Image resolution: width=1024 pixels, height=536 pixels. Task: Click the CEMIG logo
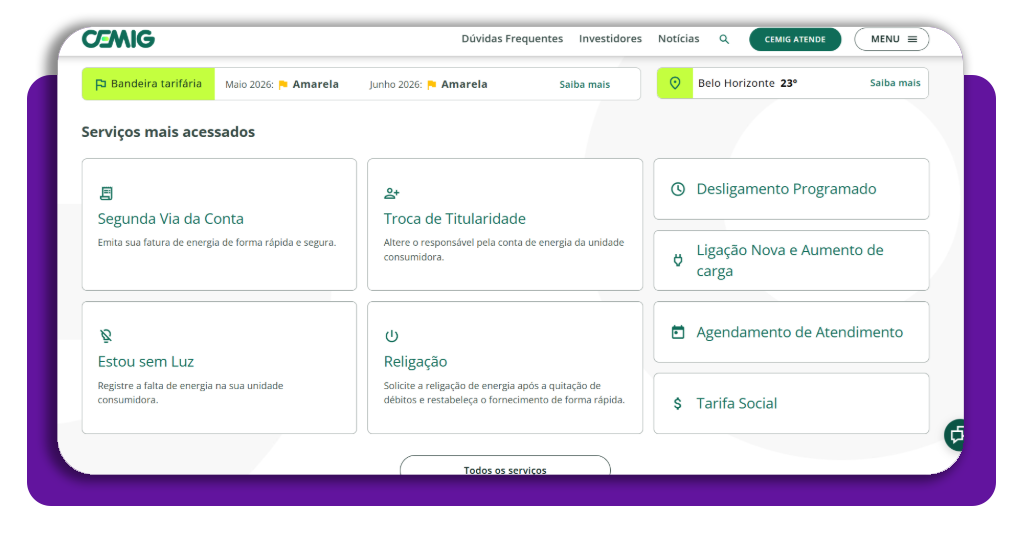point(118,39)
